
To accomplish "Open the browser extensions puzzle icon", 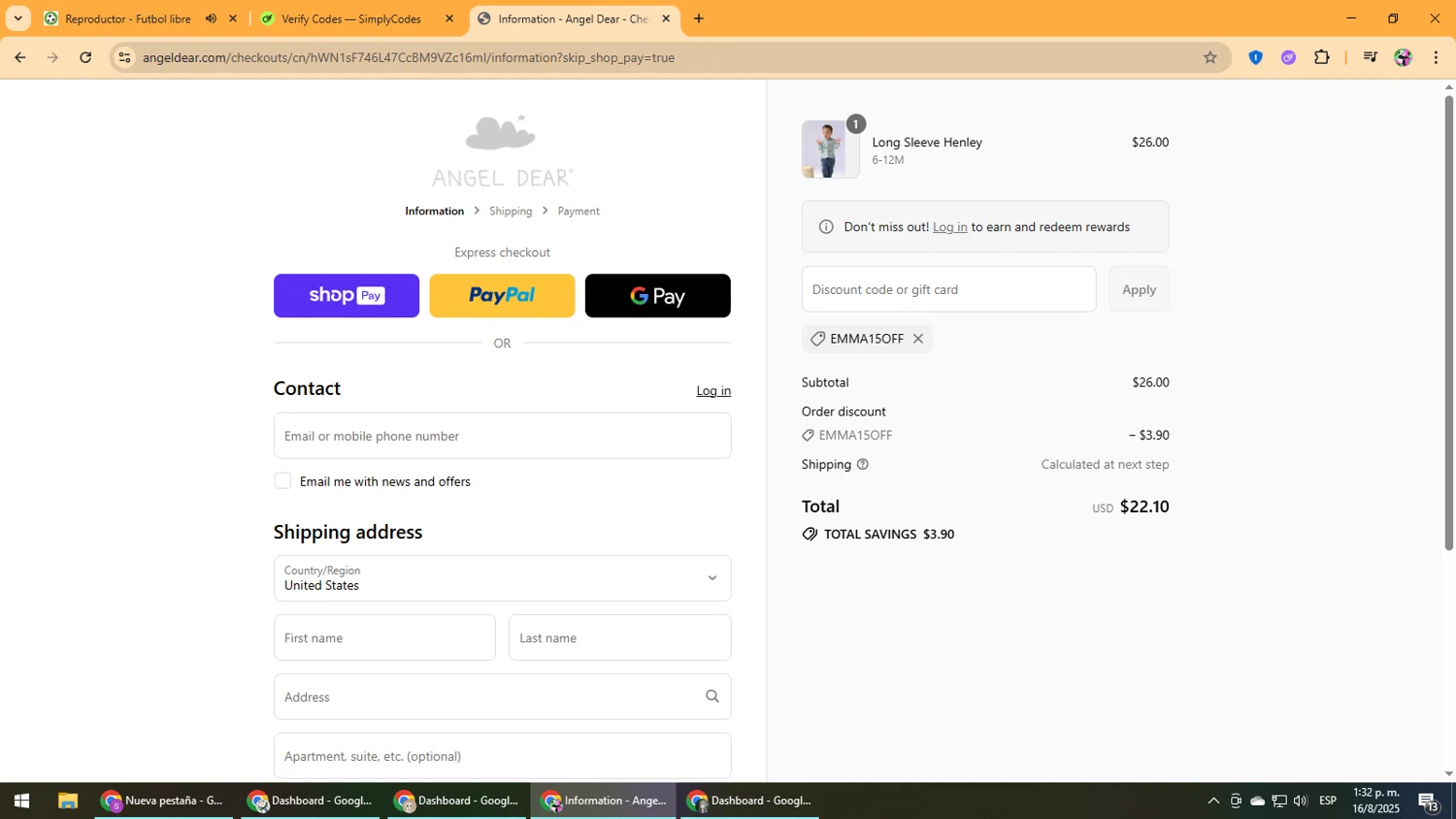I will (x=1321, y=57).
